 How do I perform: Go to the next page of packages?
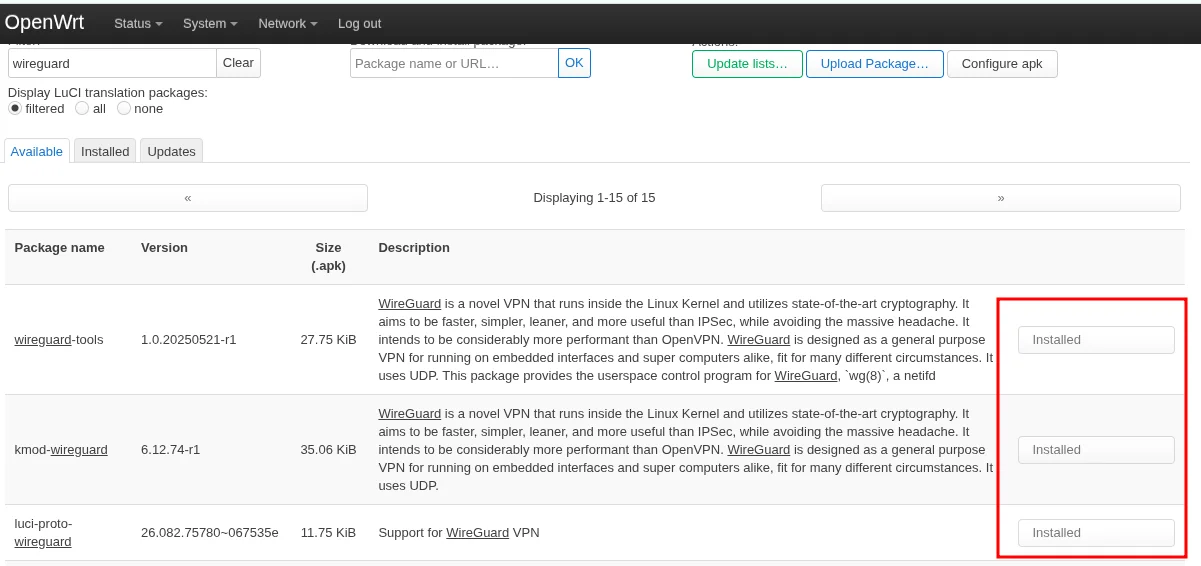pyautogui.click(x=1001, y=198)
